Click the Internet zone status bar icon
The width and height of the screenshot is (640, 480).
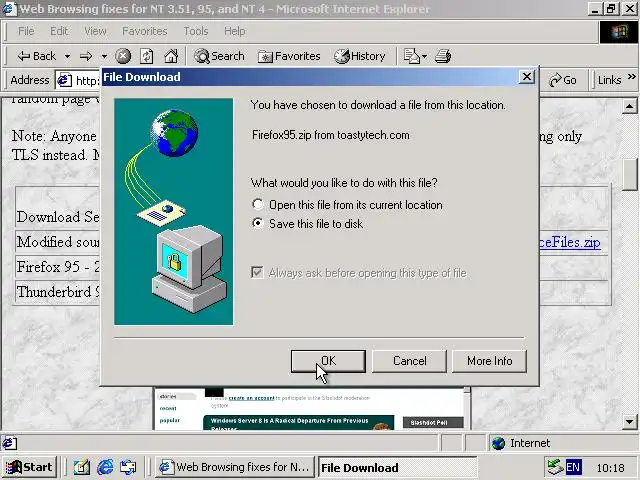point(498,443)
